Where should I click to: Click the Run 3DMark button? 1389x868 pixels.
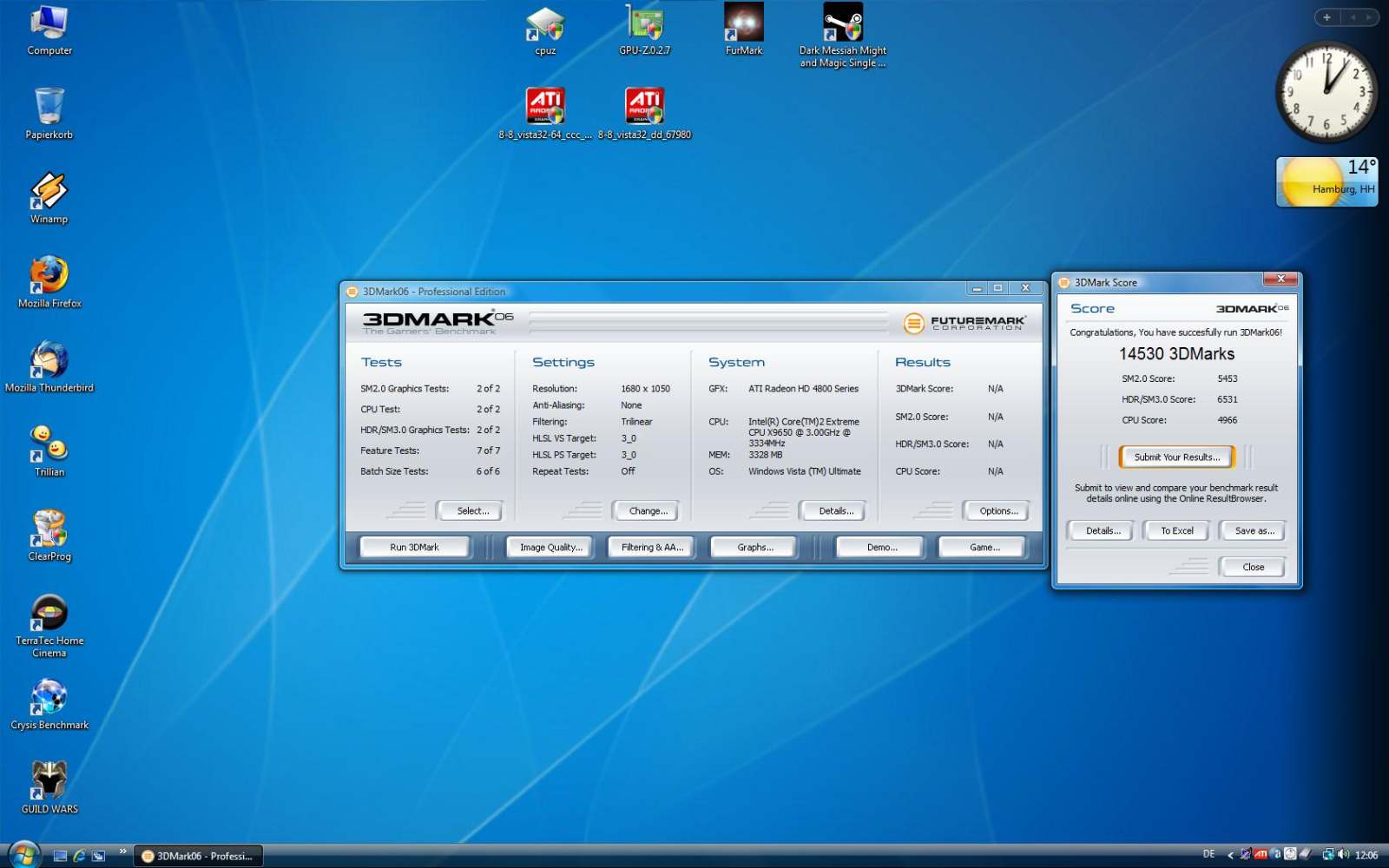pyautogui.click(x=414, y=548)
